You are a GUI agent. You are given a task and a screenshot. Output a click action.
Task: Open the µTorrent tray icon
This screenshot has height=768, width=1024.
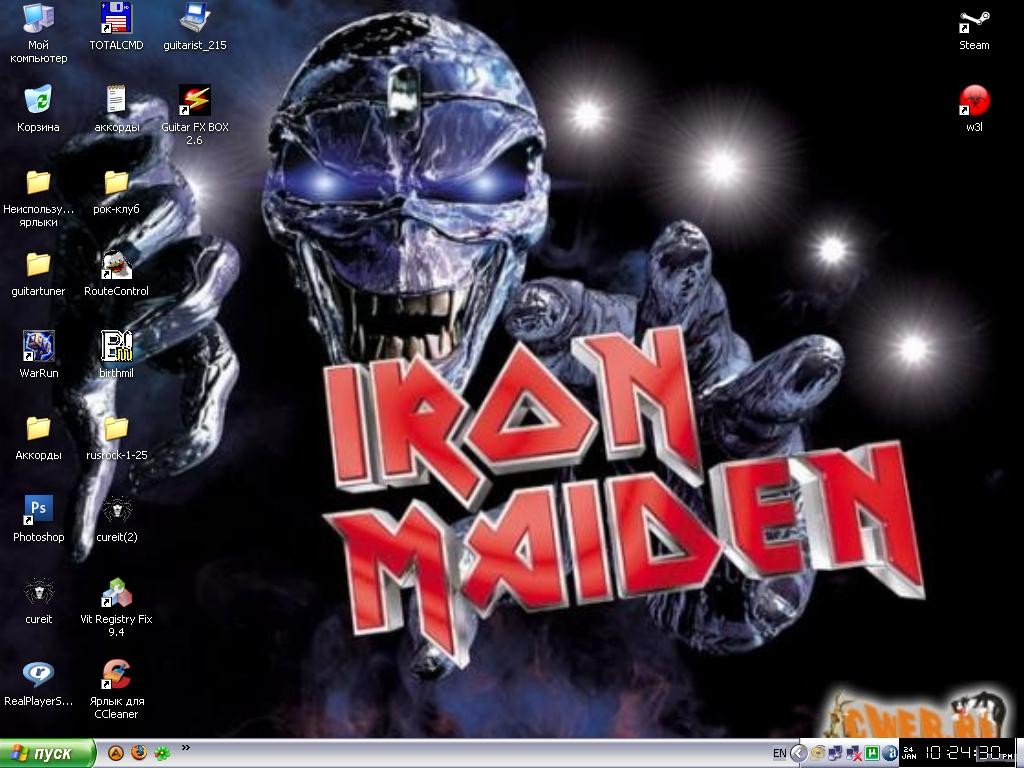point(872,753)
